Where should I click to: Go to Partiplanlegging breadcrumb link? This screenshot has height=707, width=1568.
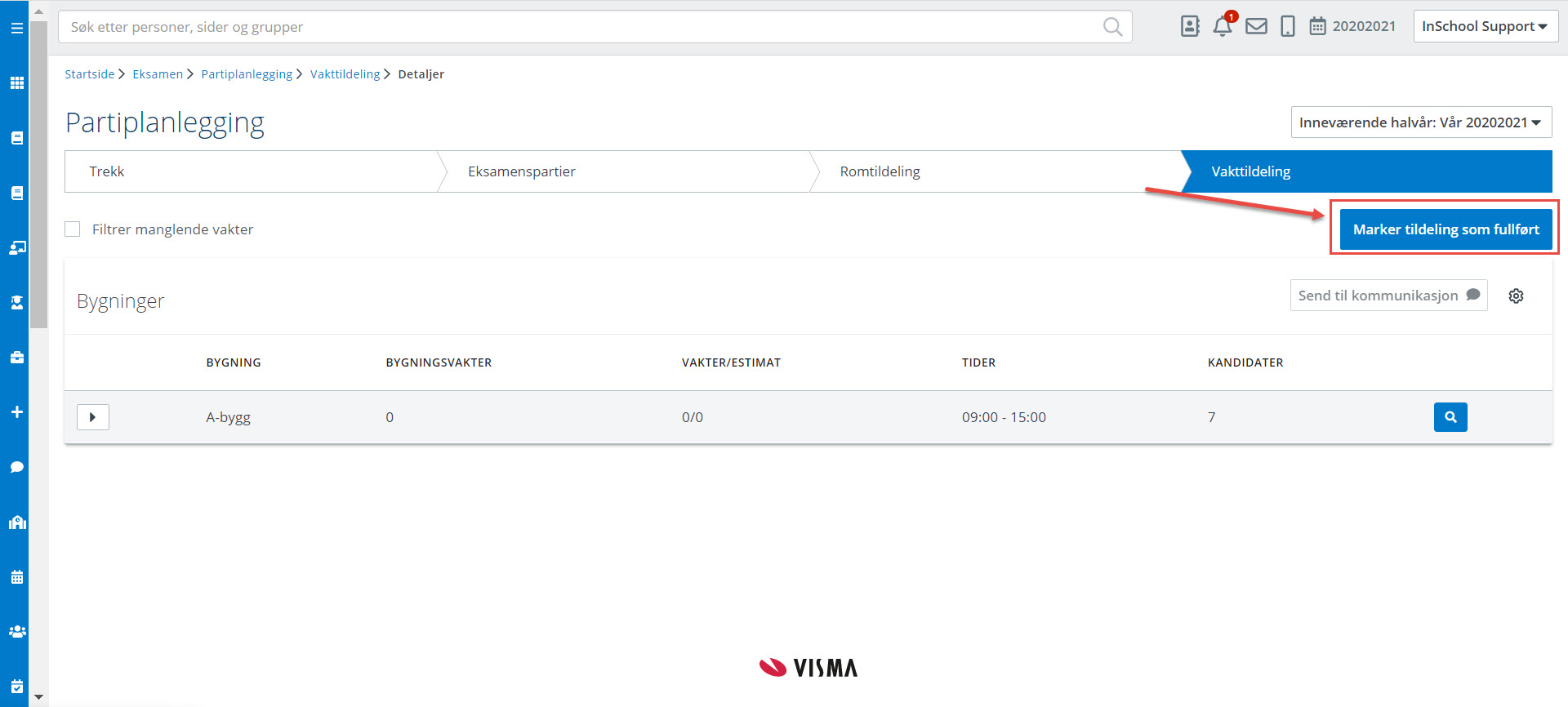247,74
